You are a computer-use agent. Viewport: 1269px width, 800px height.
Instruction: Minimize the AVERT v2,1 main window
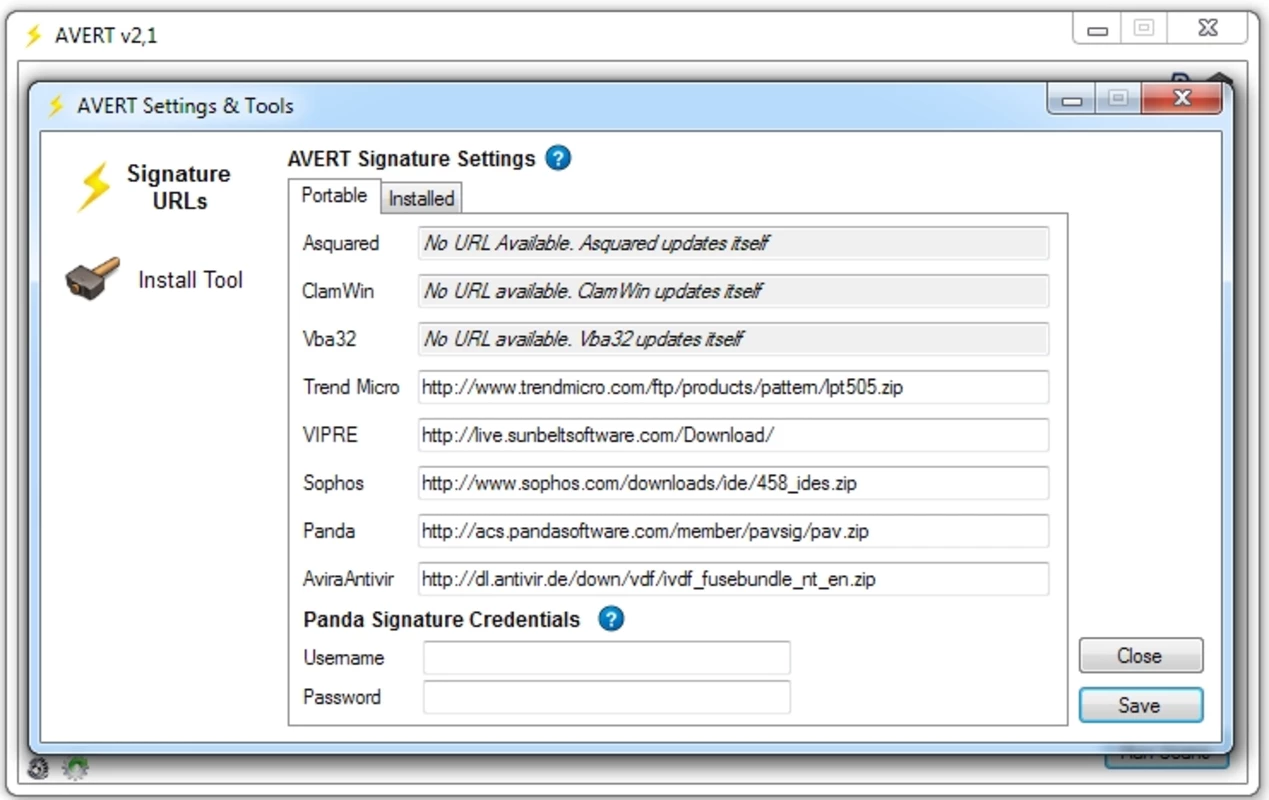click(1097, 29)
